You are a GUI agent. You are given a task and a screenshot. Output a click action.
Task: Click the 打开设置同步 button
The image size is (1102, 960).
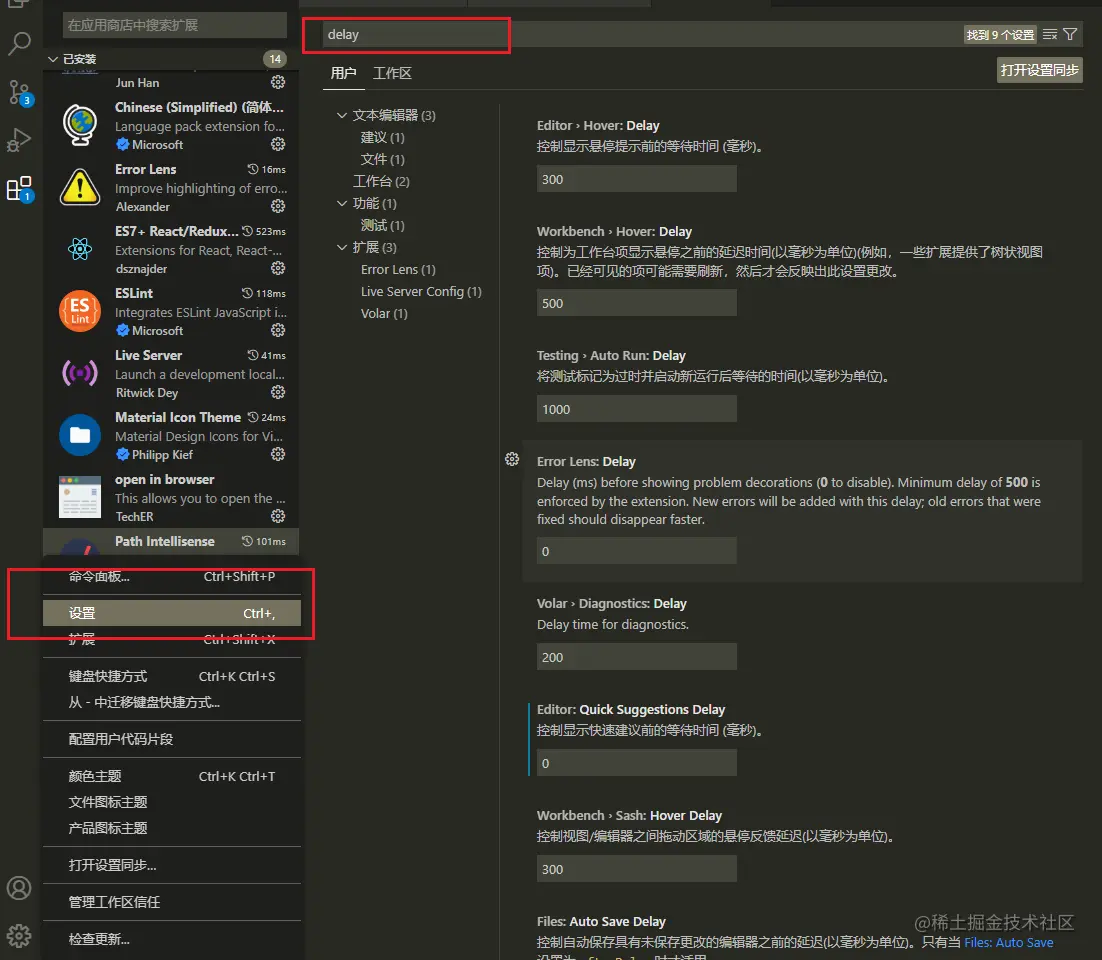pos(1039,70)
